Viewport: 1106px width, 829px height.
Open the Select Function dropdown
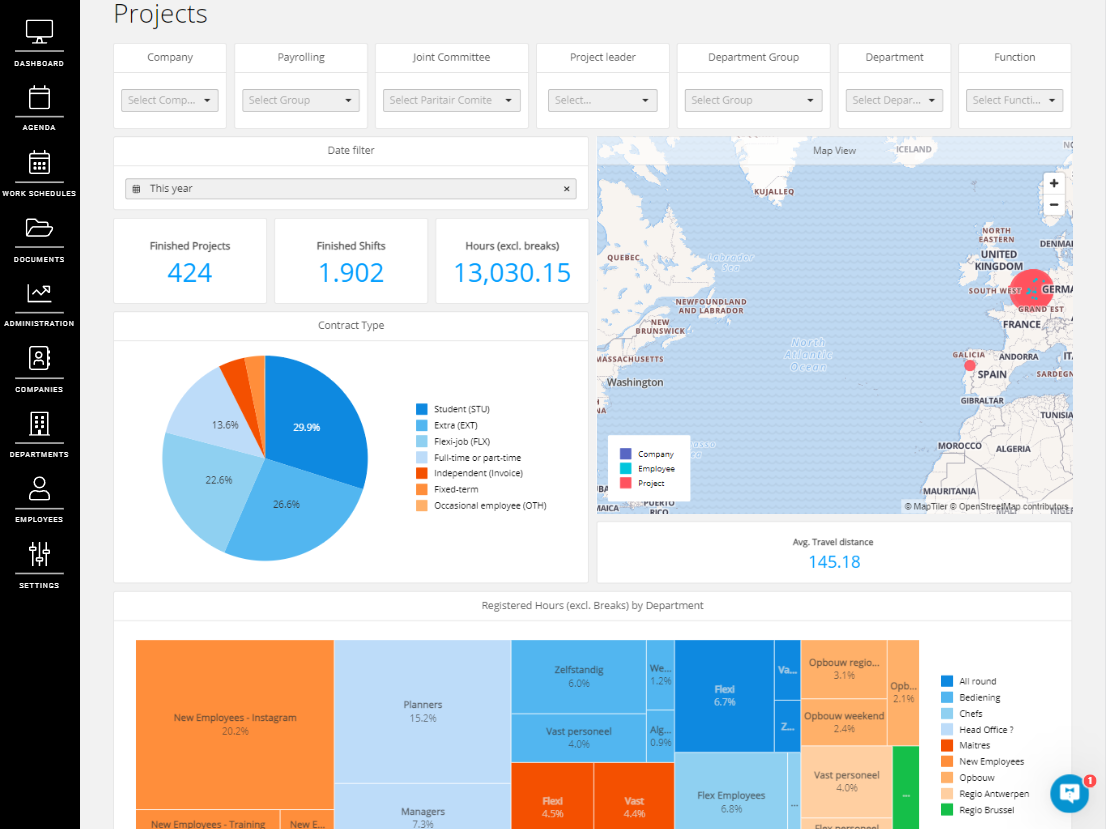pyautogui.click(x=1014, y=100)
